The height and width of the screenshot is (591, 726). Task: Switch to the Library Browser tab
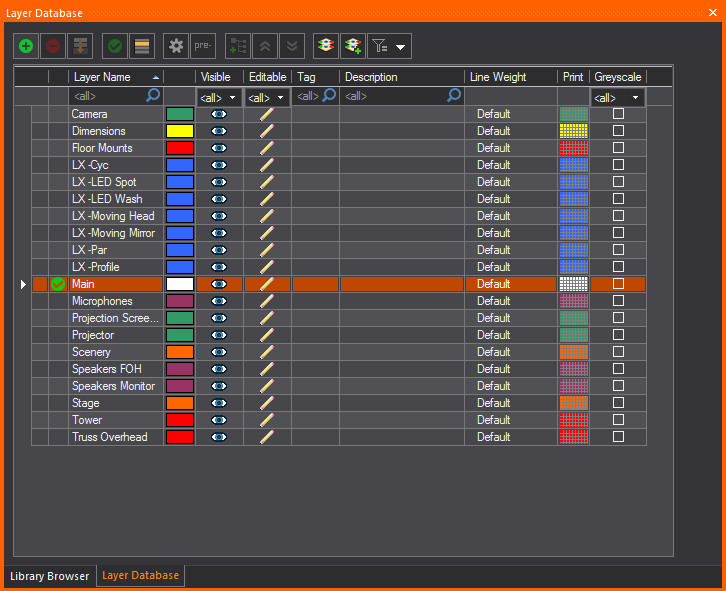(49, 576)
